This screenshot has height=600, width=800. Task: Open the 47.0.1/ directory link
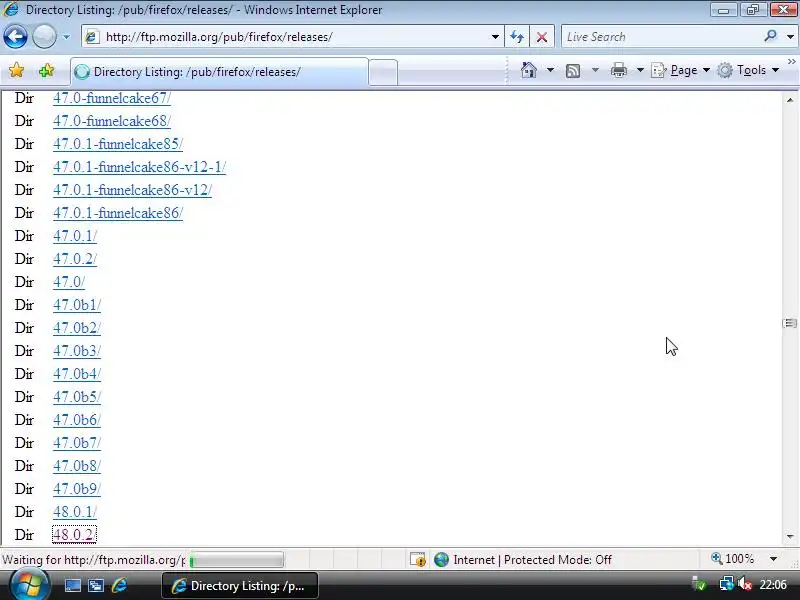75,236
